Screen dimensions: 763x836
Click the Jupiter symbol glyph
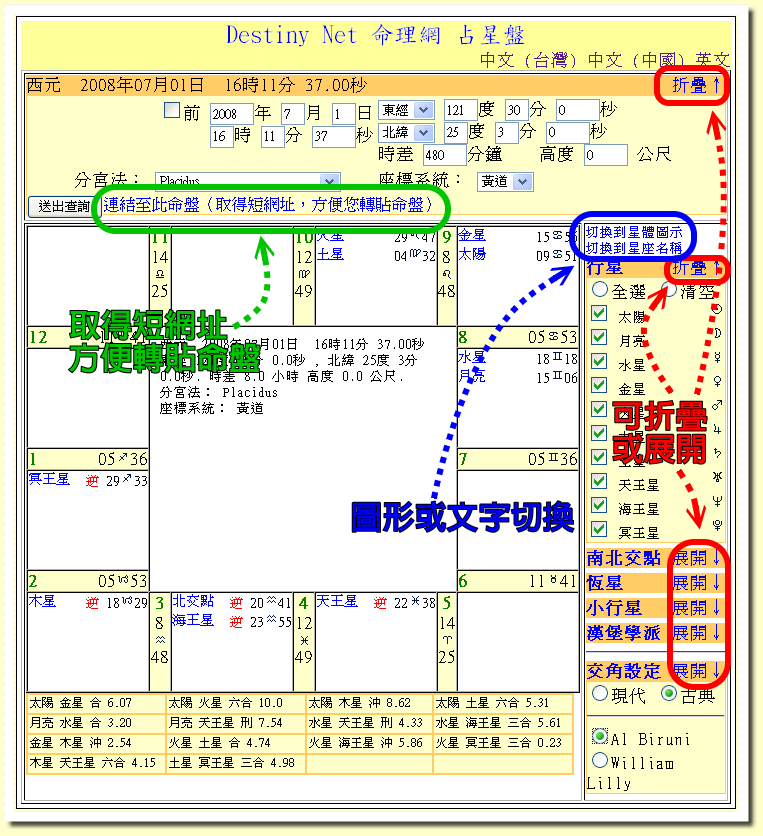(718, 429)
